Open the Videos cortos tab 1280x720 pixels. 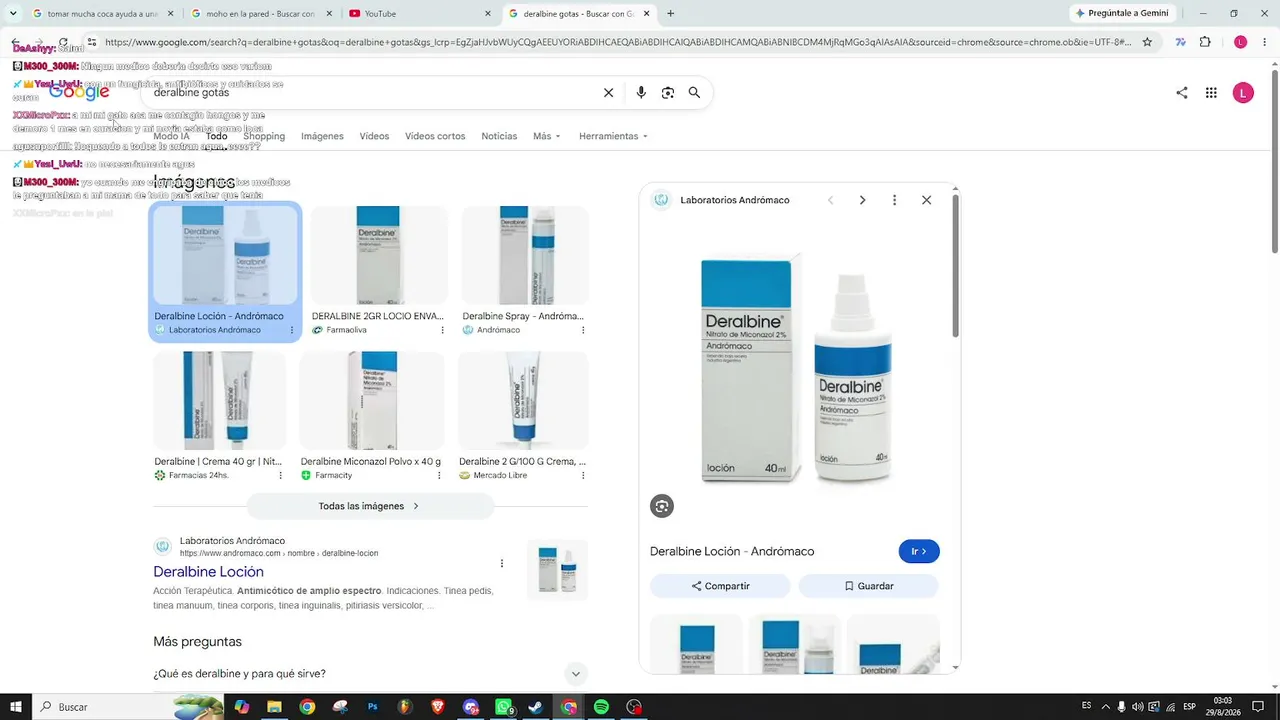[435, 136]
